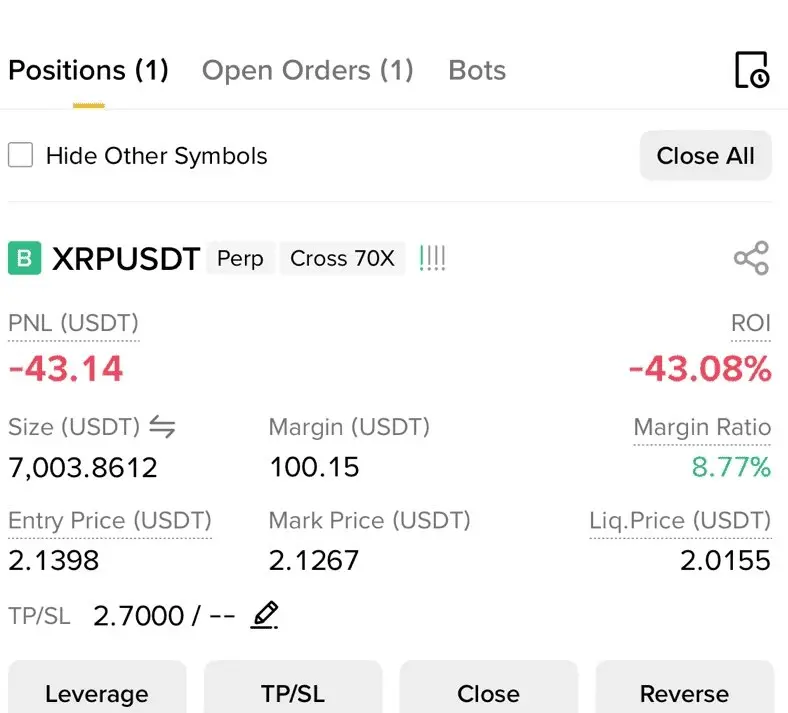Screen dimensions: 788x713
Task: Check Hide Other Symbols box
Action: 21,155
